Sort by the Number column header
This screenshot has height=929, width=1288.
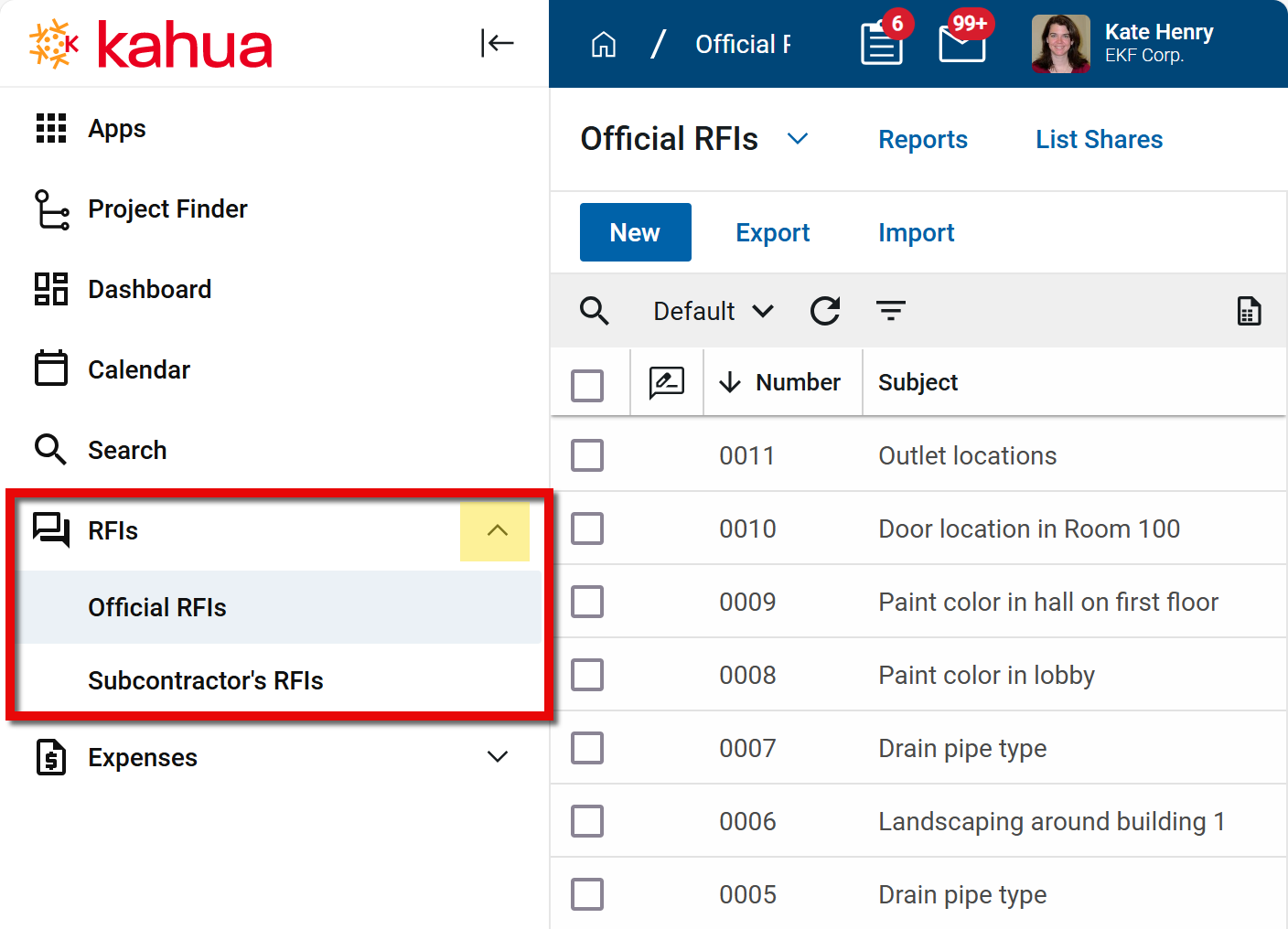(x=797, y=382)
